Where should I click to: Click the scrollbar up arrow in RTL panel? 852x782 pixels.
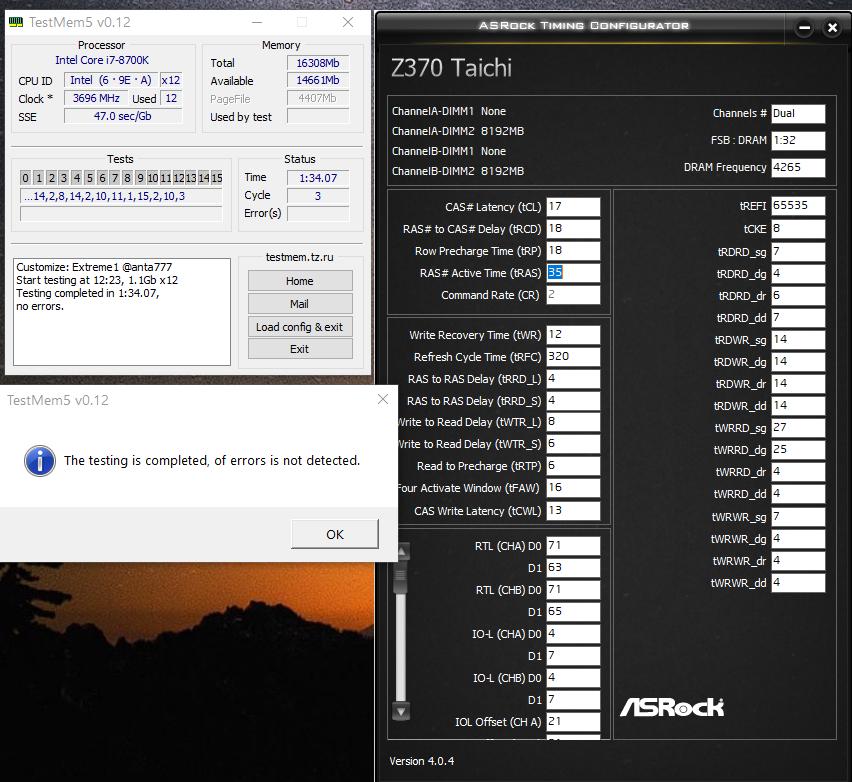click(402, 552)
